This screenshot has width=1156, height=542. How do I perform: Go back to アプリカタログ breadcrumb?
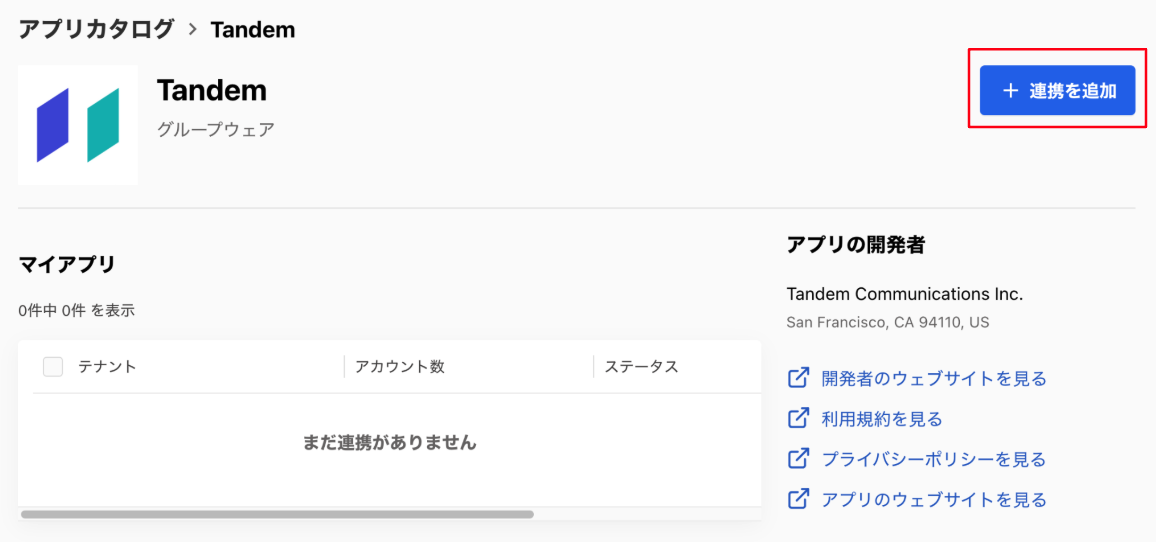97,29
